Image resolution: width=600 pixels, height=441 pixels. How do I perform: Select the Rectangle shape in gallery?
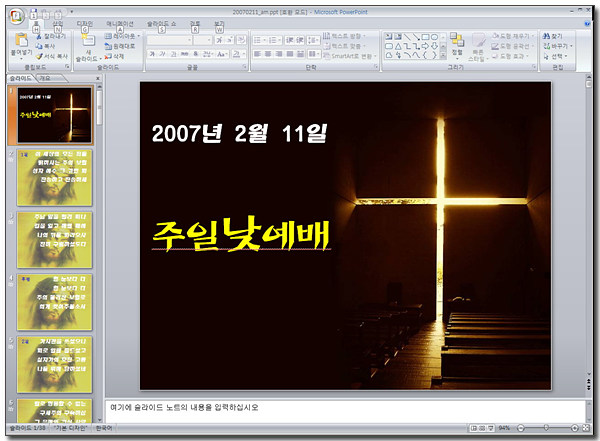click(x=426, y=37)
